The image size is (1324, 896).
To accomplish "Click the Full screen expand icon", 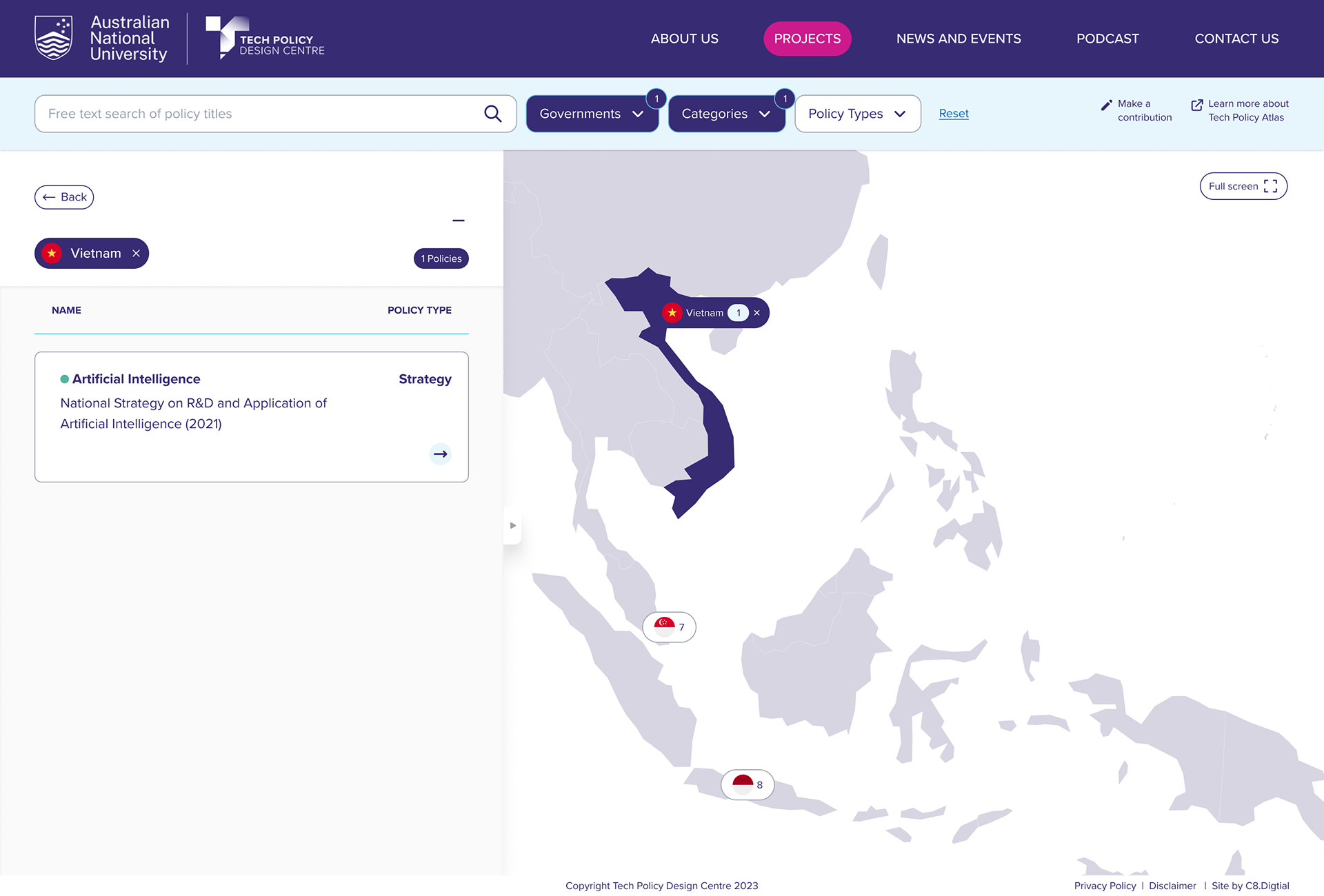I will click(1270, 186).
